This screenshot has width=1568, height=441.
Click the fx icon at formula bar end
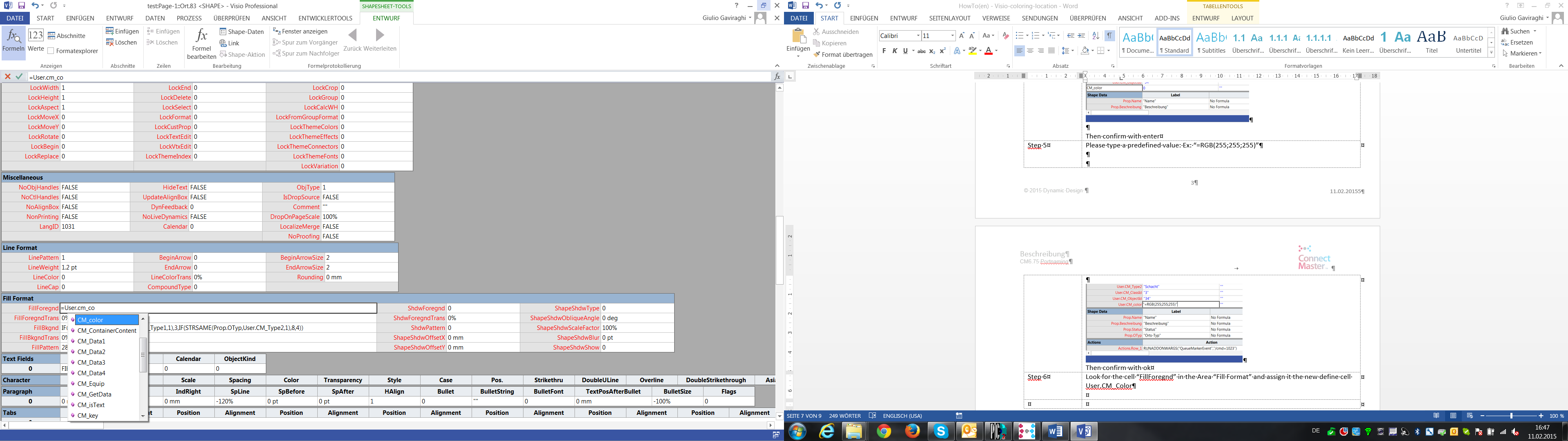click(777, 77)
